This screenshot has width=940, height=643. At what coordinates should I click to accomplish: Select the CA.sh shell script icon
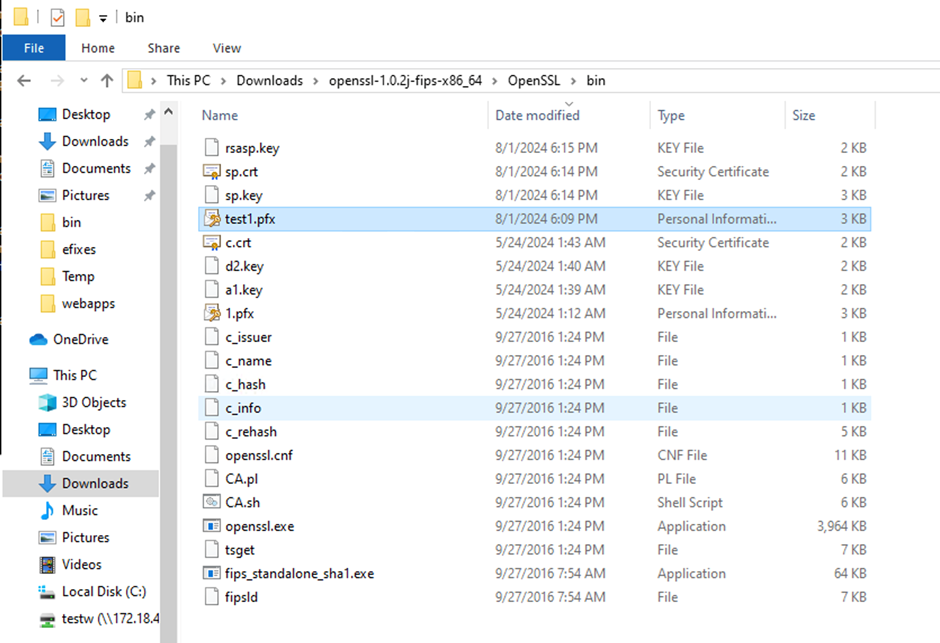(211, 502)
